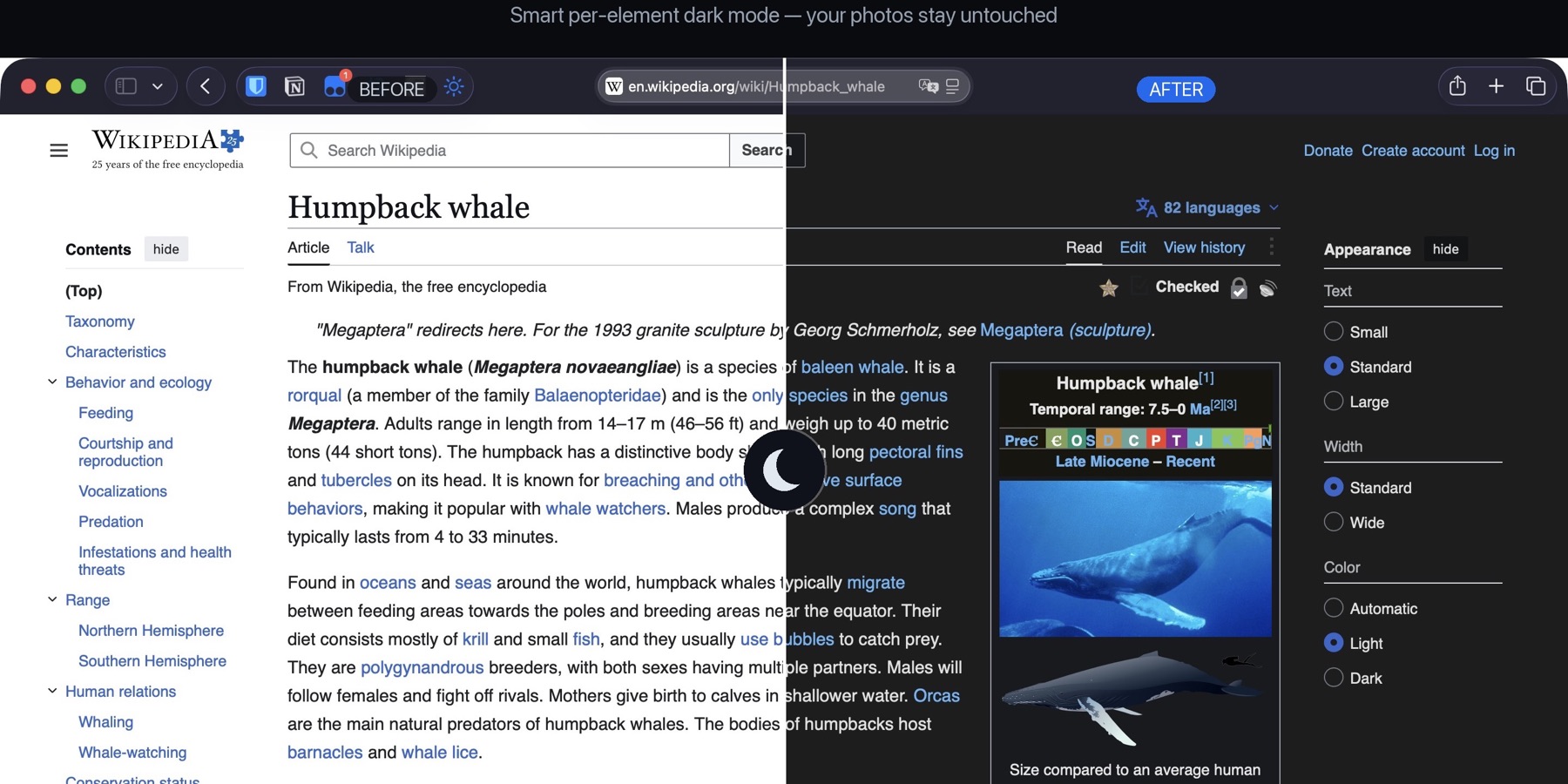Open the Create account link

1413,151
